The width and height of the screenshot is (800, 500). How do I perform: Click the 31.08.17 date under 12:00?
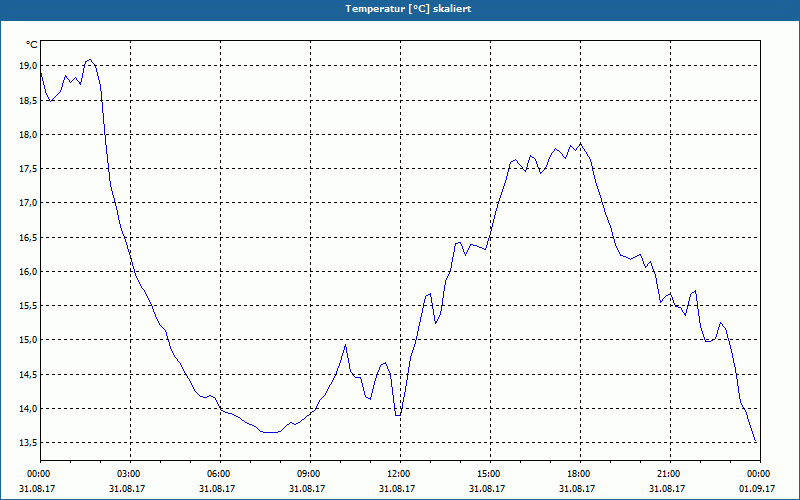point(397,488)
